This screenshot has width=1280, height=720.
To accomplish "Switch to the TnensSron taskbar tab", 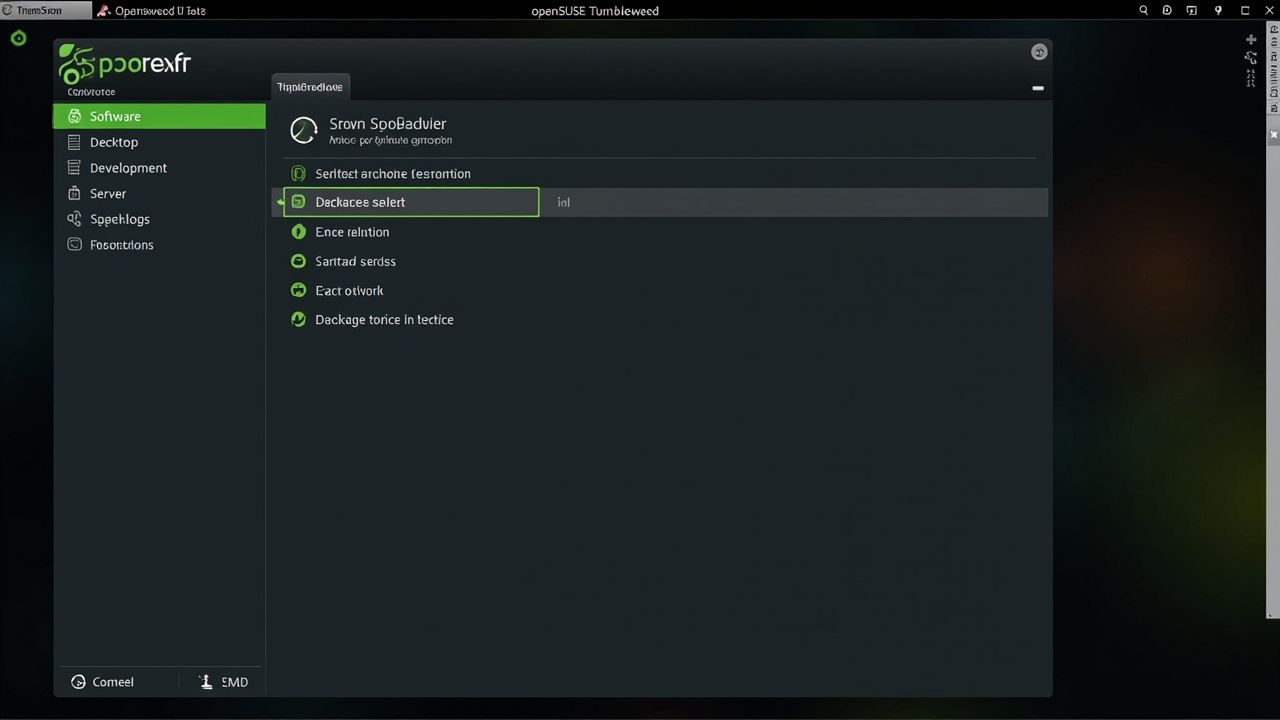I will pos(46,10).
